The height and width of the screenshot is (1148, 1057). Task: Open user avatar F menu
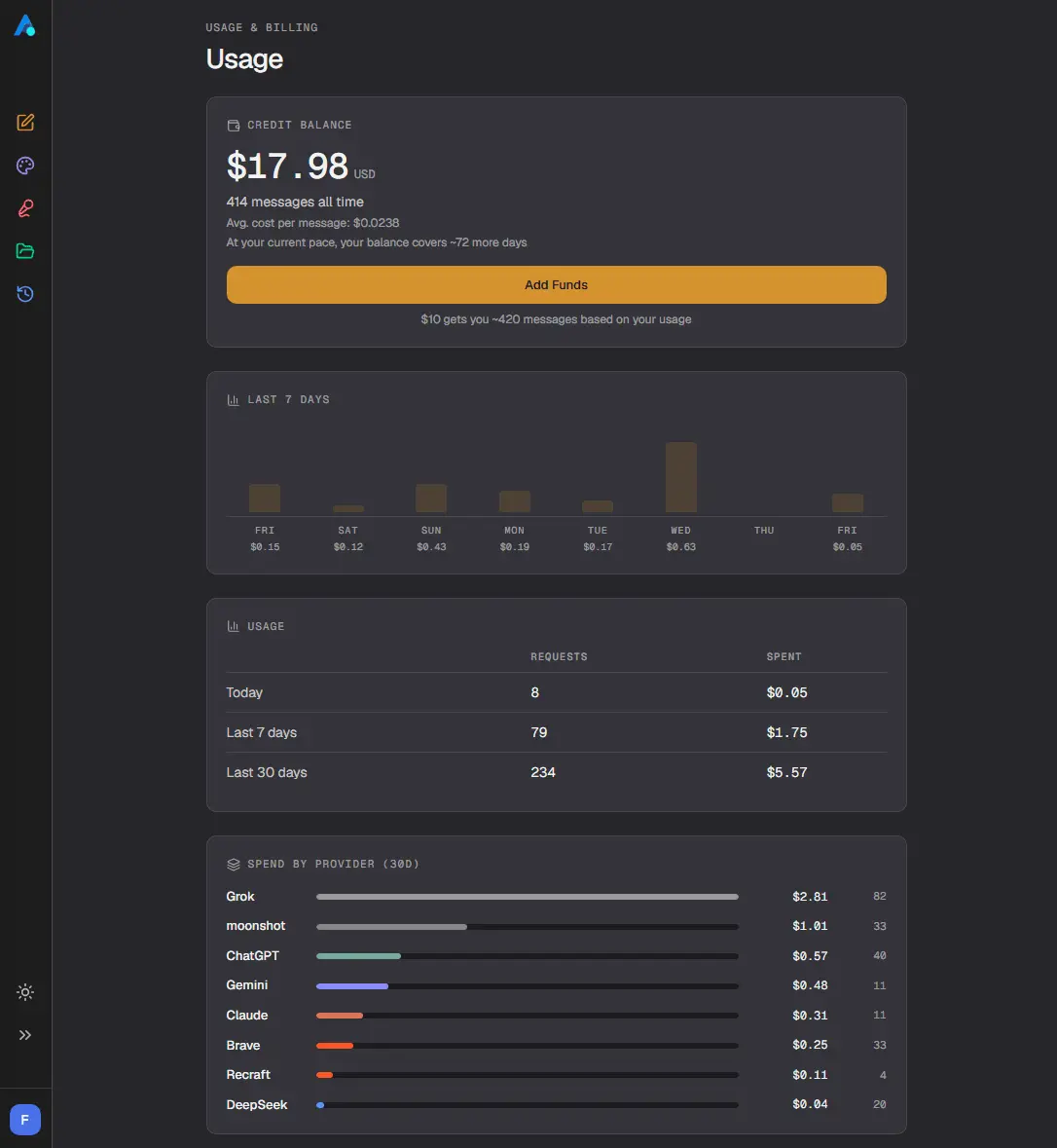click(25, 1120)
